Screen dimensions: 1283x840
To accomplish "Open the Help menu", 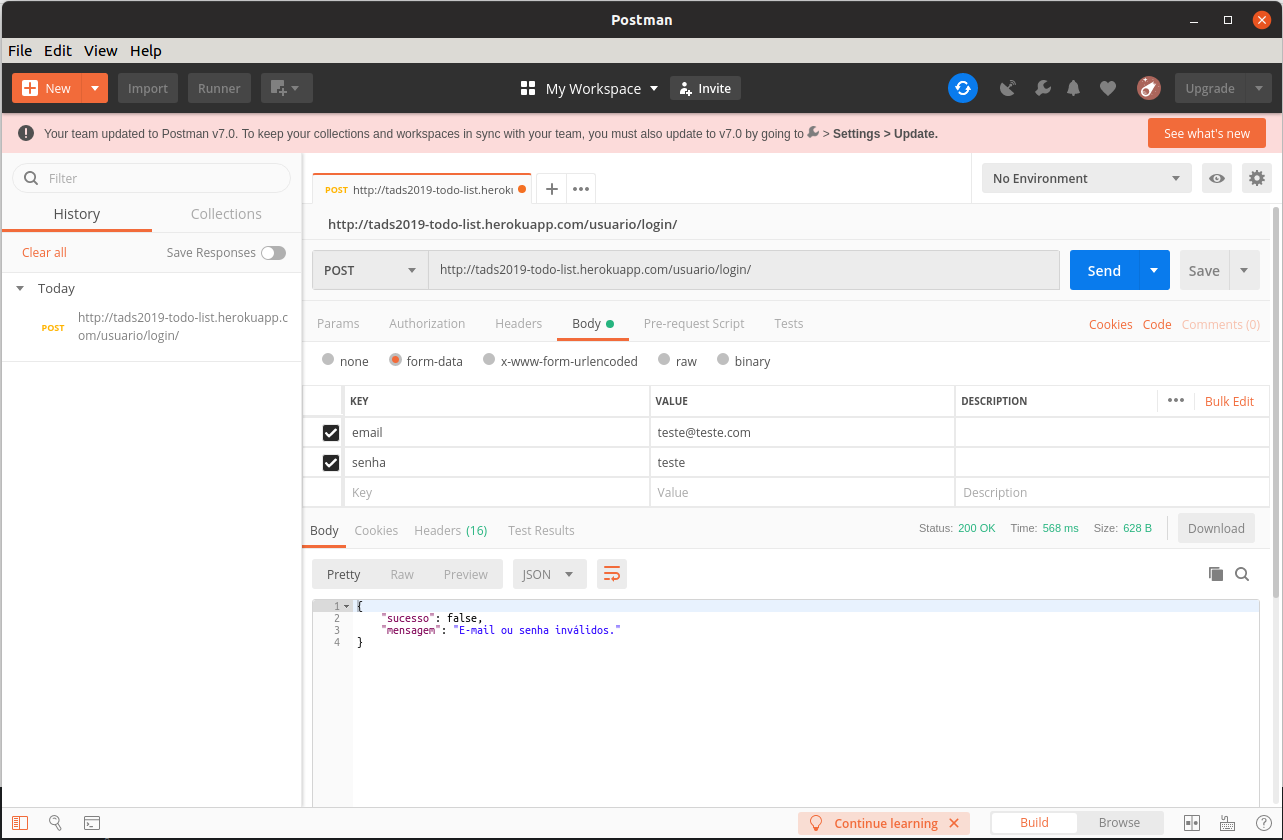I will pyautogui.click(x=146, y=51).
